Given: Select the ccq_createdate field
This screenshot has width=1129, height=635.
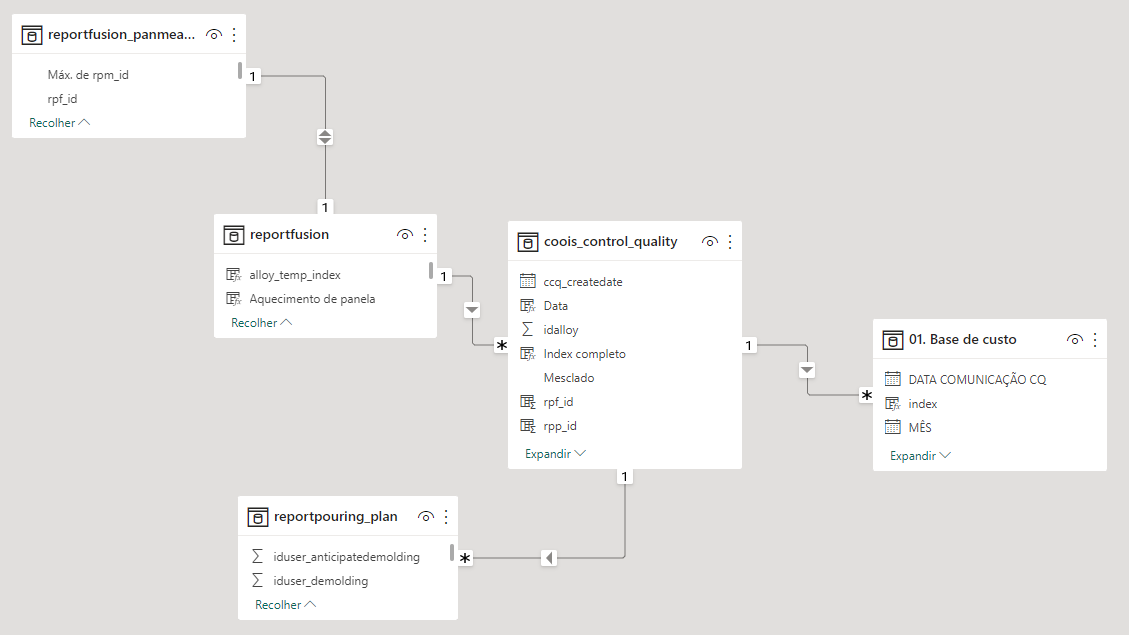Looking at the screenshot, I should tap(583, 282).
